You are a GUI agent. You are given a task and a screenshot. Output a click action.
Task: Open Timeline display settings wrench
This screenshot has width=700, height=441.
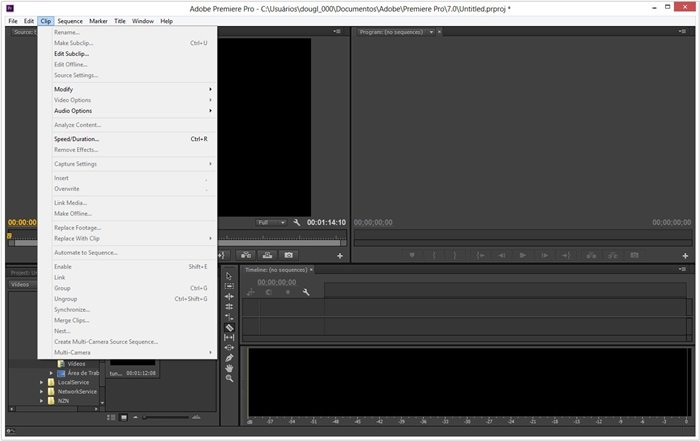(x=306, y=292)
